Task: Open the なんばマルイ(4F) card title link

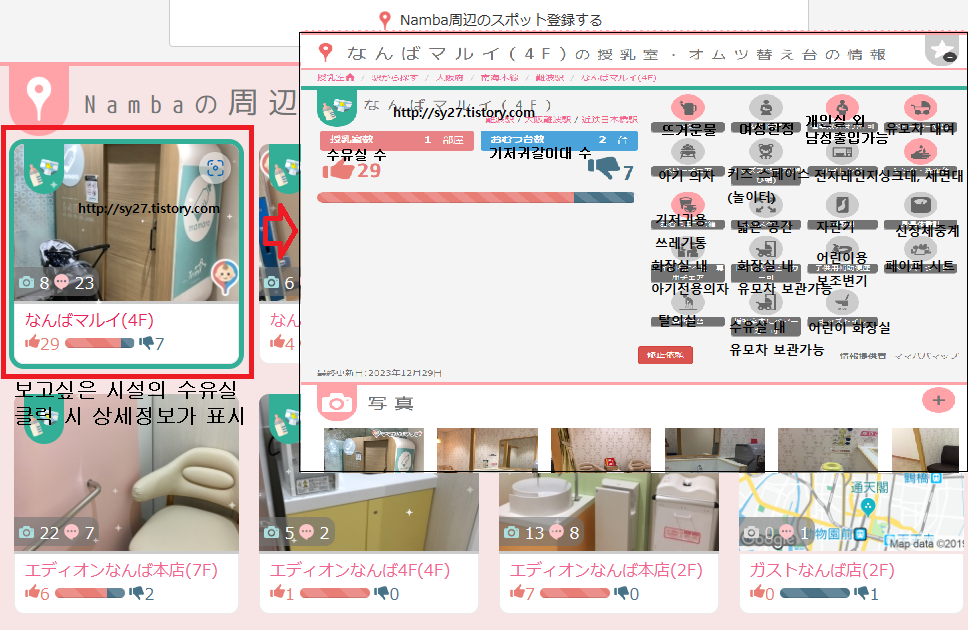Action: coord(89,320)
